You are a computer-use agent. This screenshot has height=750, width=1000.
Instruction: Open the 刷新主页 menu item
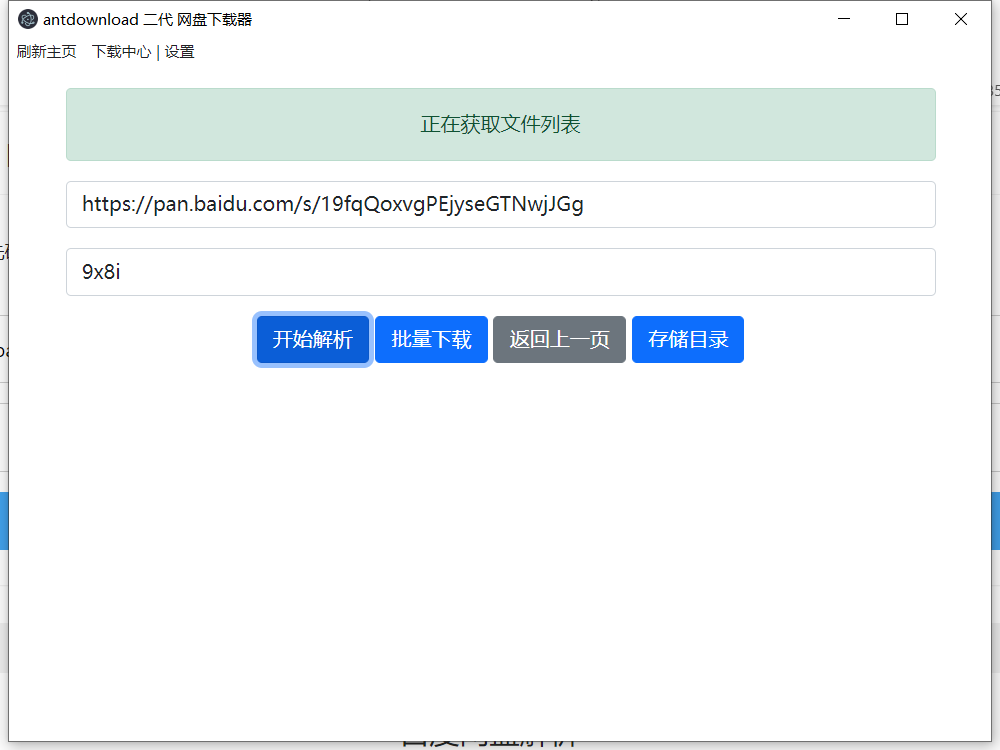coord(47,52)
